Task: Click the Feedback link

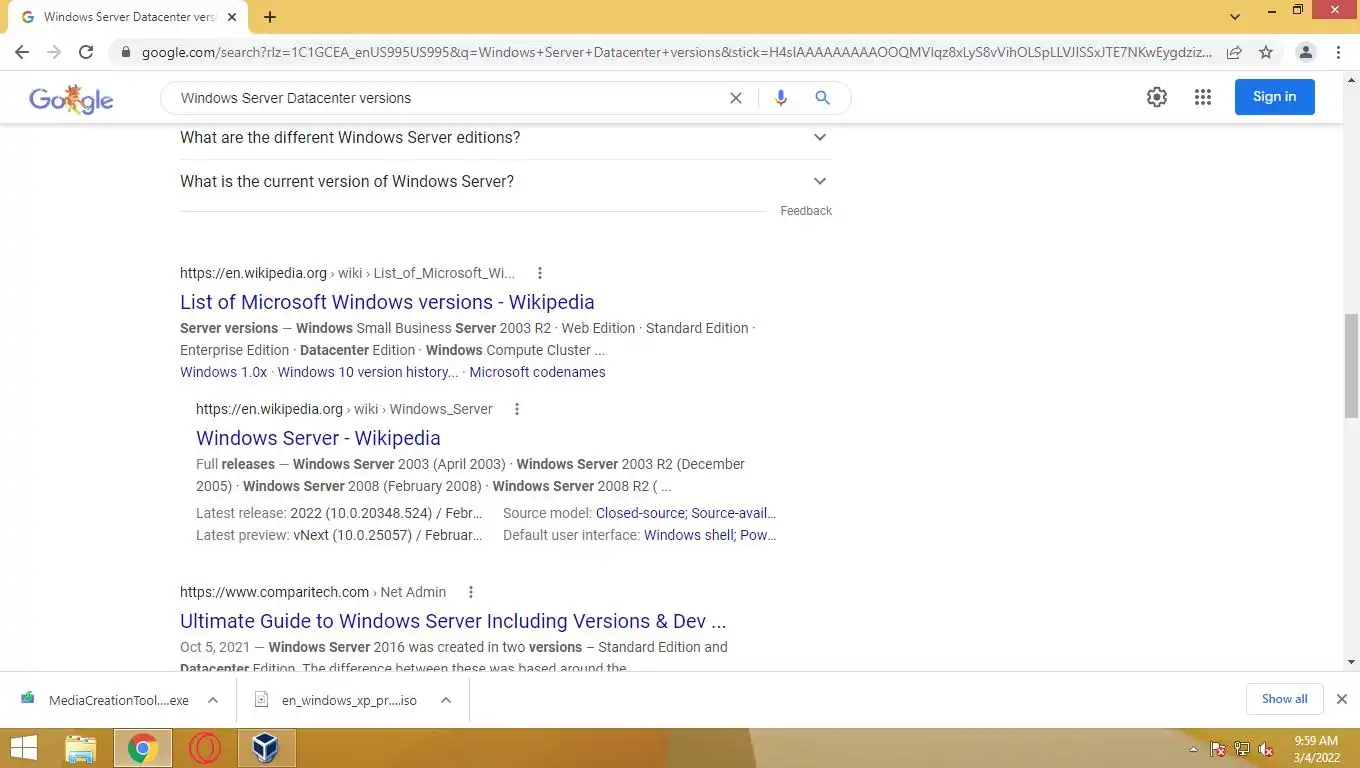Action: click(806, 211)
